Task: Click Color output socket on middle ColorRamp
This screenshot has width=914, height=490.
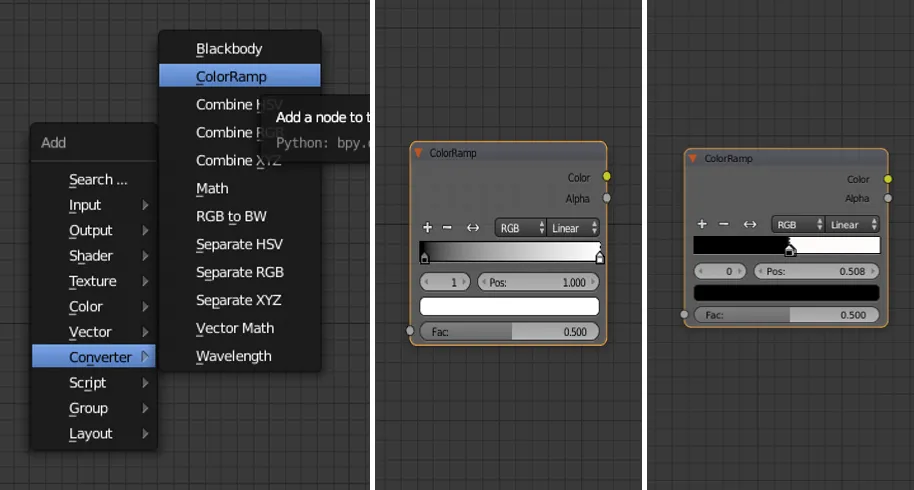Action: [607, 177]
